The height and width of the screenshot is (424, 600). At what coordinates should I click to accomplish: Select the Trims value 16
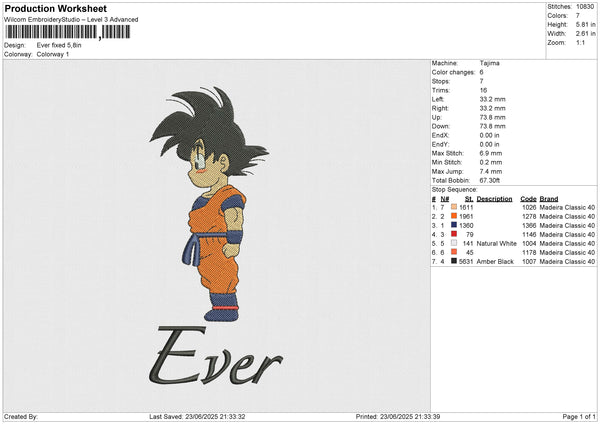pos(483,90)
